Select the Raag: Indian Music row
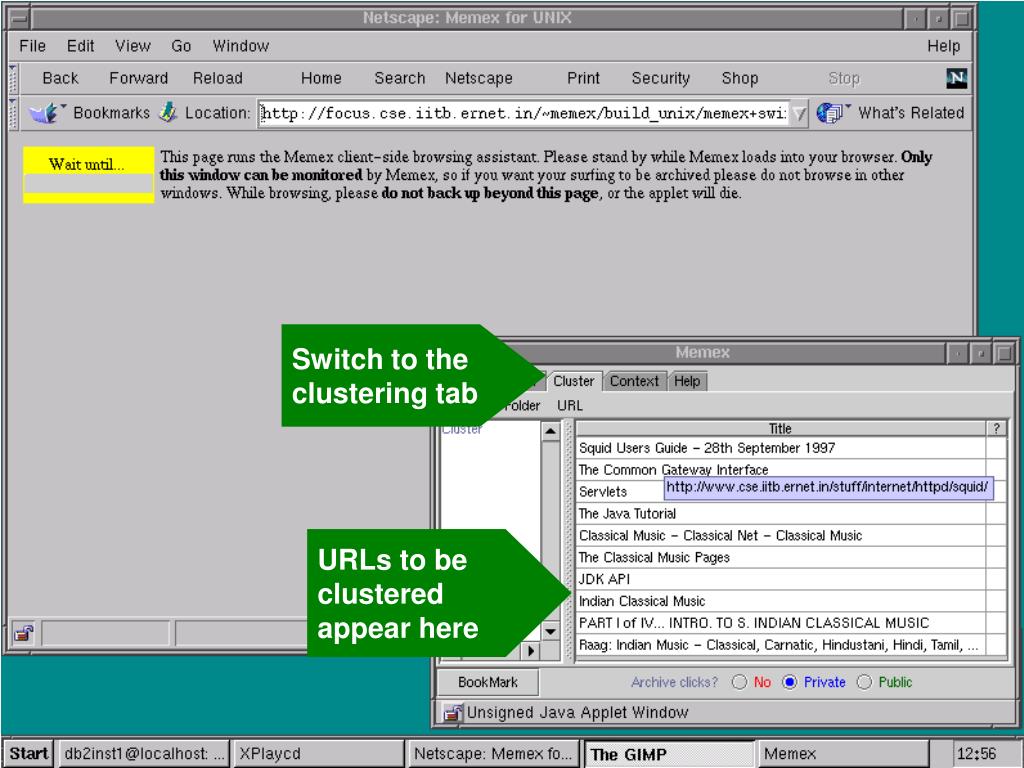The height and width of the screenshot is (768, 1024). [x=781, y=645]
